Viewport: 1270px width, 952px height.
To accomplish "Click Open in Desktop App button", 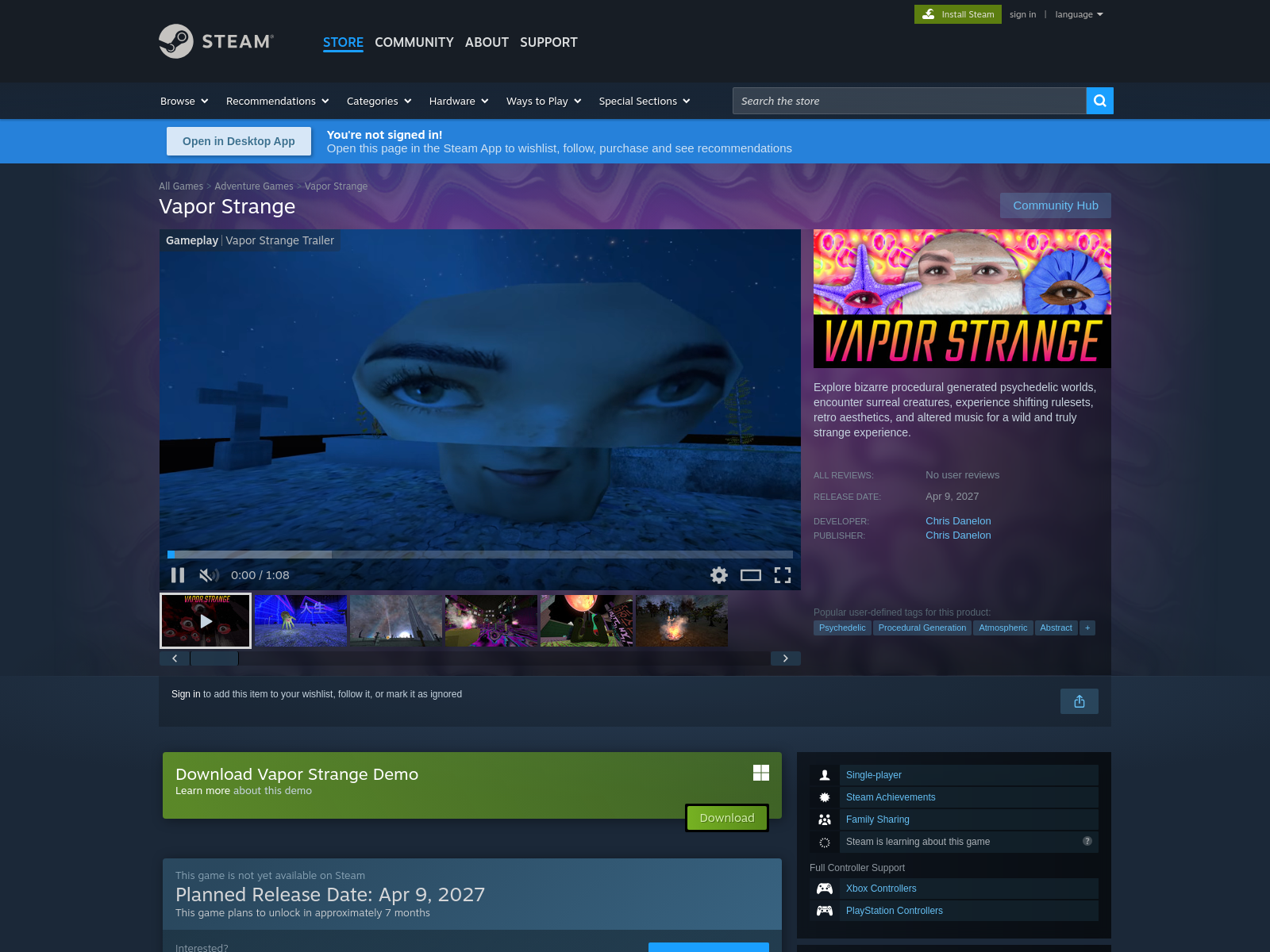I will 239,141.
